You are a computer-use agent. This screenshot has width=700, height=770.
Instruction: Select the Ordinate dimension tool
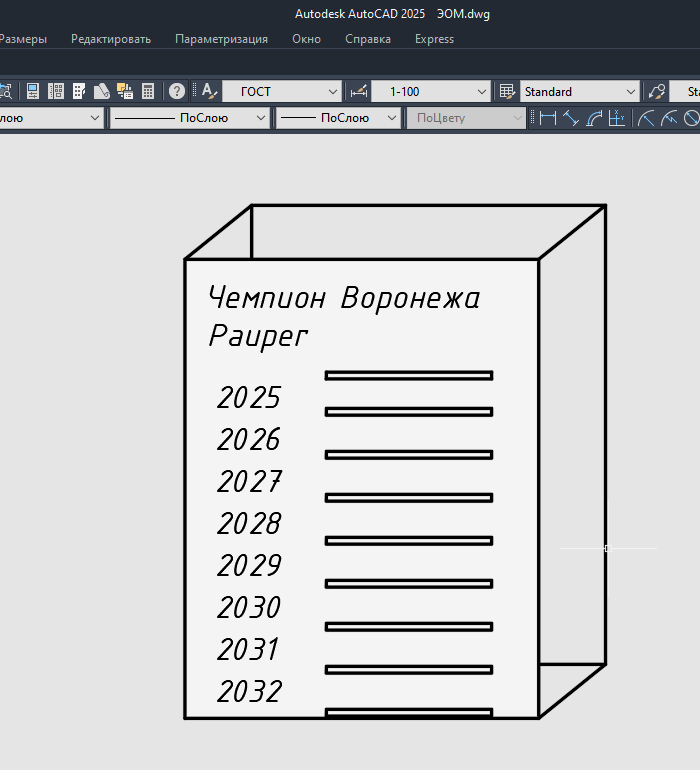[617, 118]
